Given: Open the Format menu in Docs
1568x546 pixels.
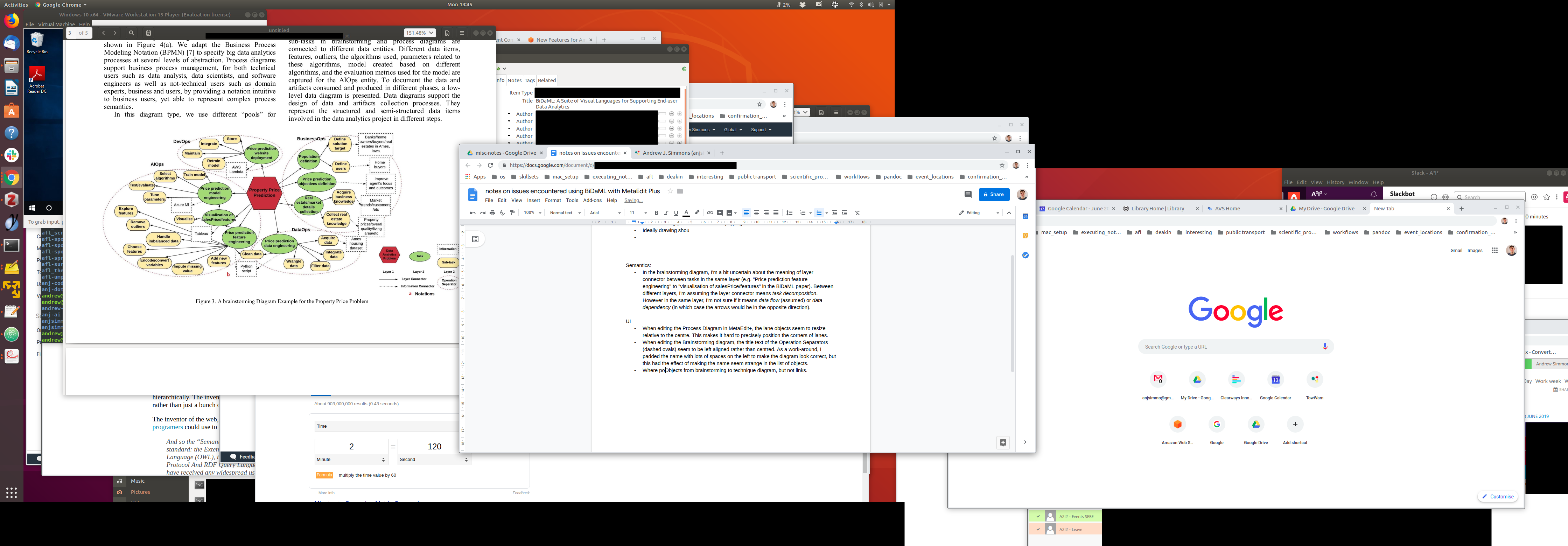Looking at the screenshot, I should click(553, 200).
